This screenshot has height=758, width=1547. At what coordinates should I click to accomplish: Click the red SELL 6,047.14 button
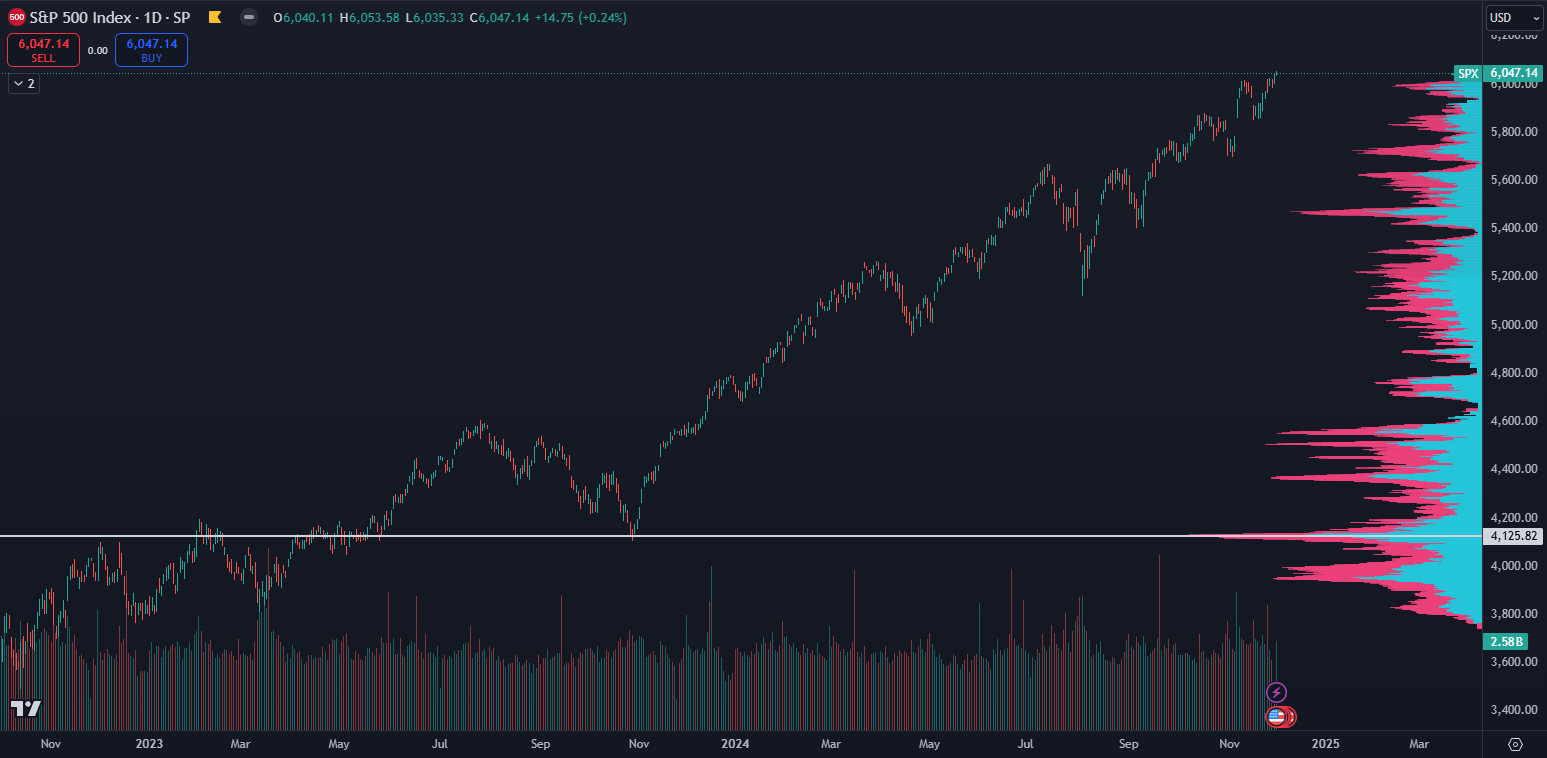coord(44,50)
